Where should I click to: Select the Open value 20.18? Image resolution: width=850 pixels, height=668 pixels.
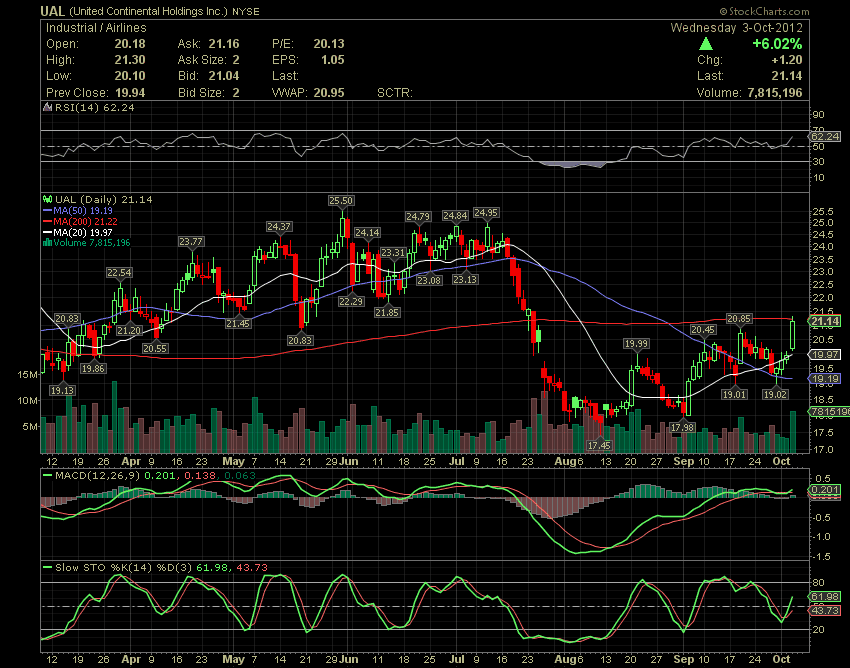130,44
